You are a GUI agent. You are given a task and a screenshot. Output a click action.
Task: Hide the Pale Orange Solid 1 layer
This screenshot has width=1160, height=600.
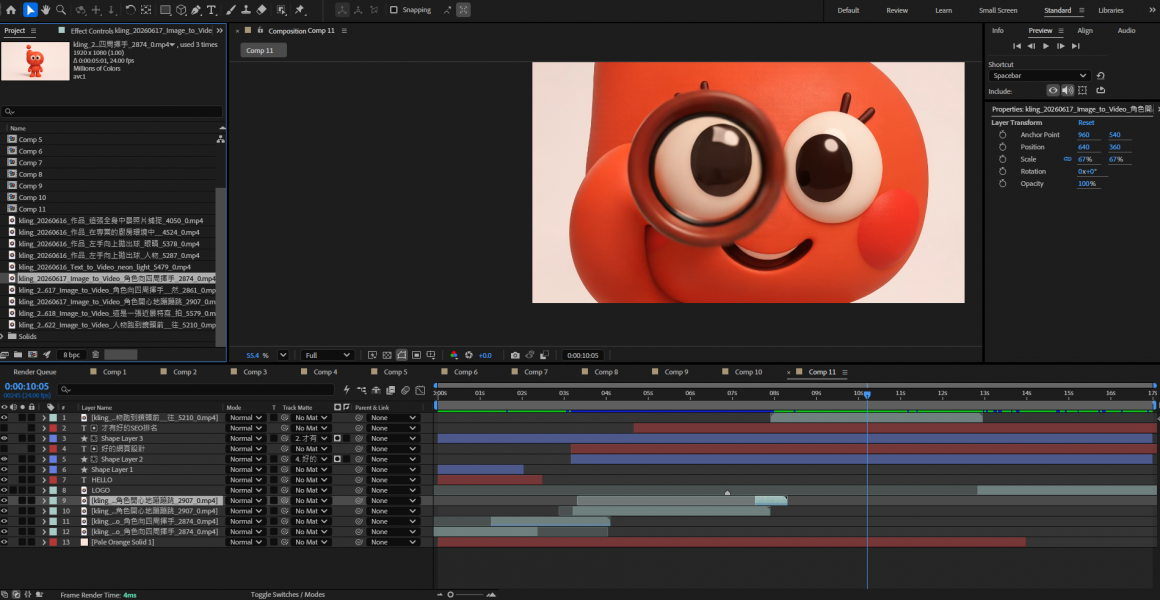click(x=4, y=542)
